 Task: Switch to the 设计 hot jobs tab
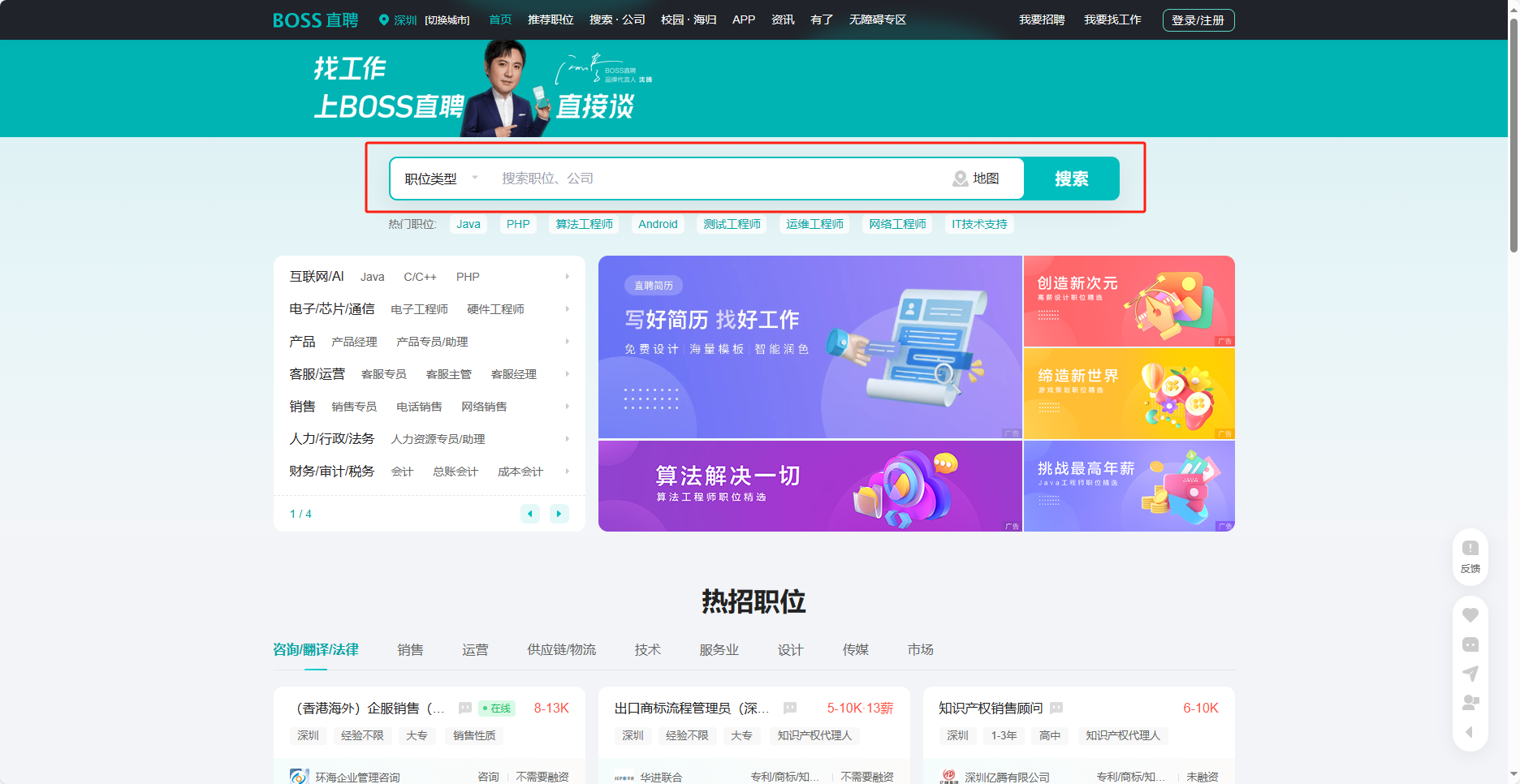click(x=790, y=650)
